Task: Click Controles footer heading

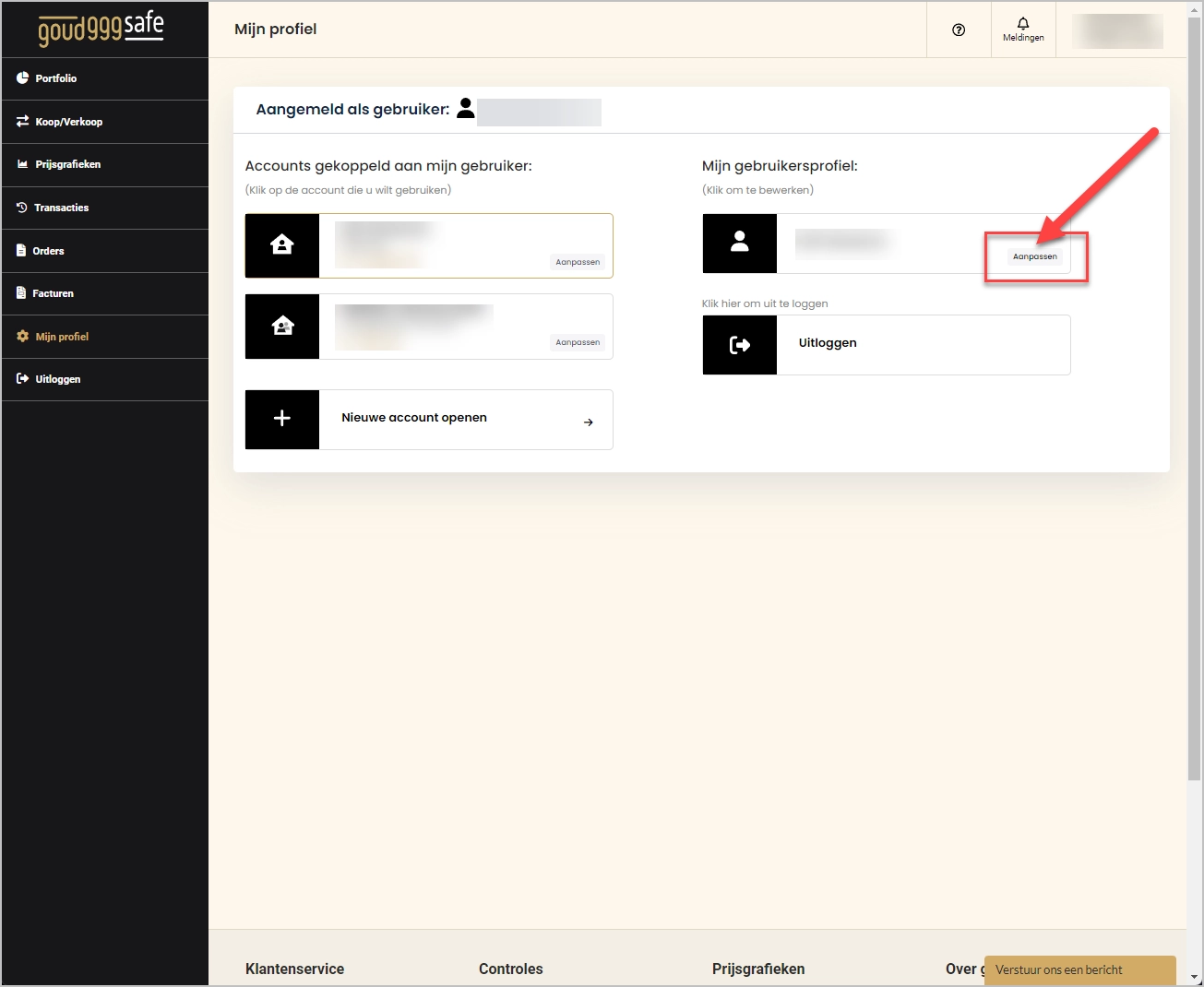Action: point(511,969)
